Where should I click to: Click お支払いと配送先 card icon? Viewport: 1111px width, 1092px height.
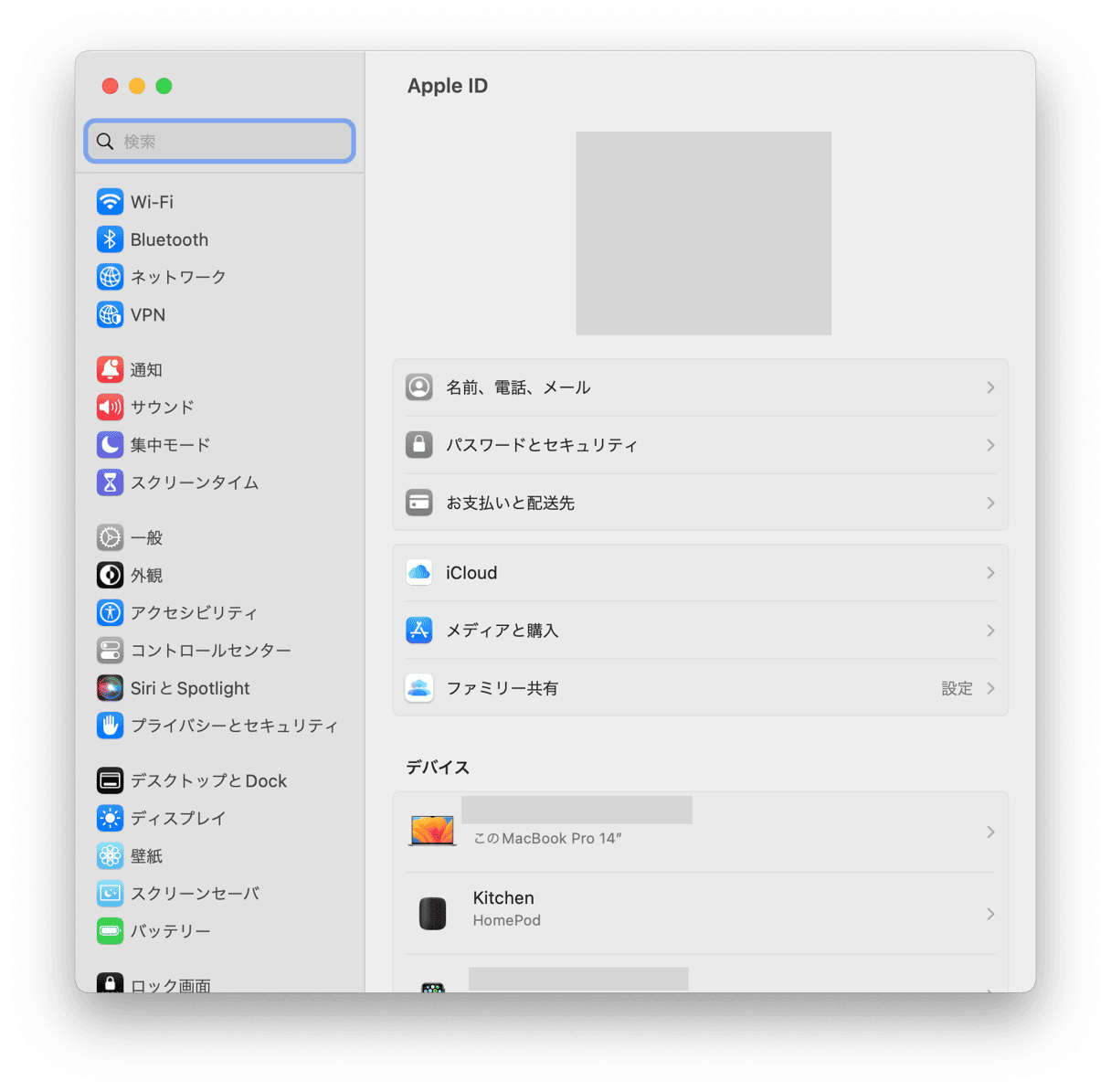pos(419,503)
